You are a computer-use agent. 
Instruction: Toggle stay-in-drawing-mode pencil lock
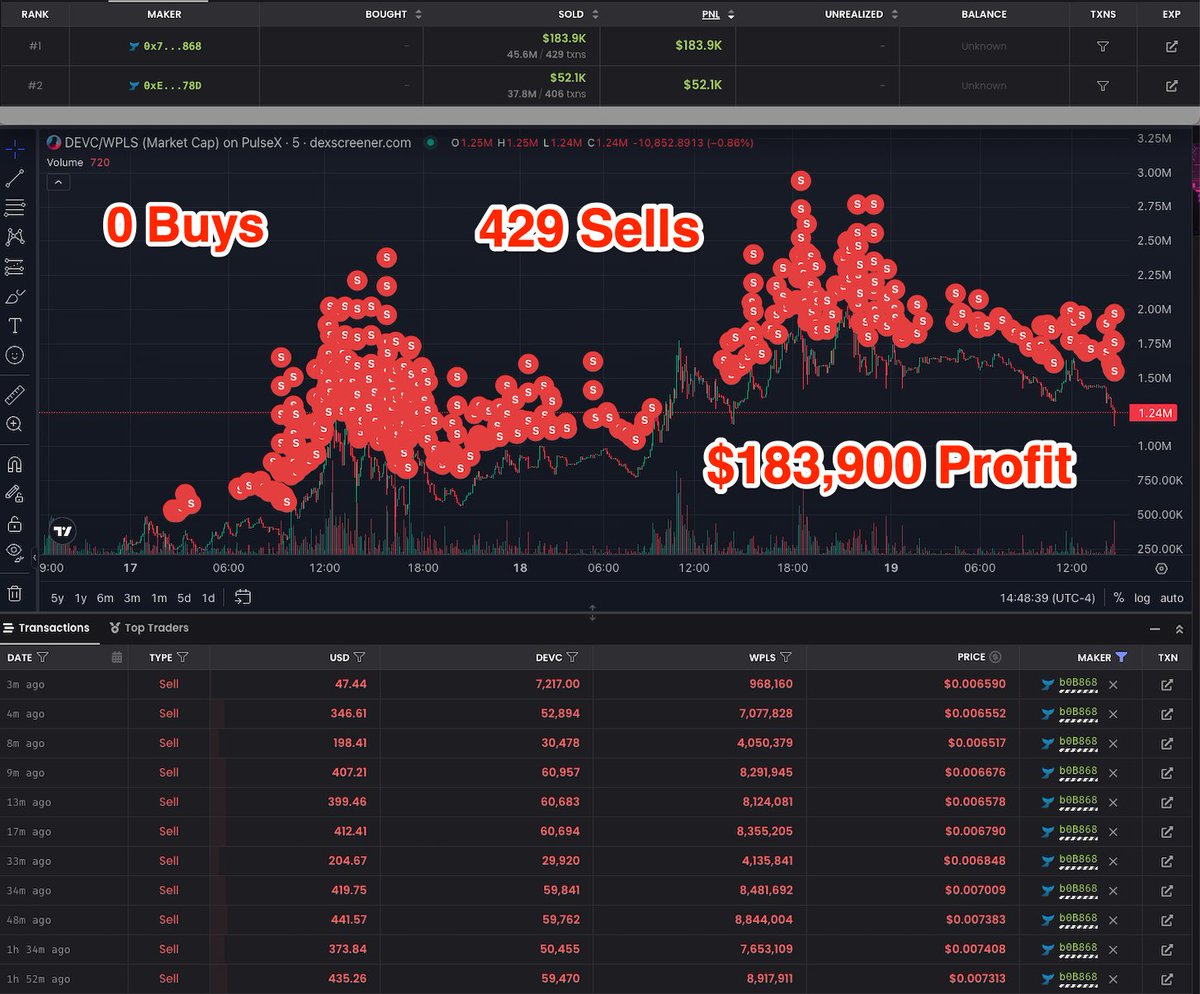coord(15,493)
